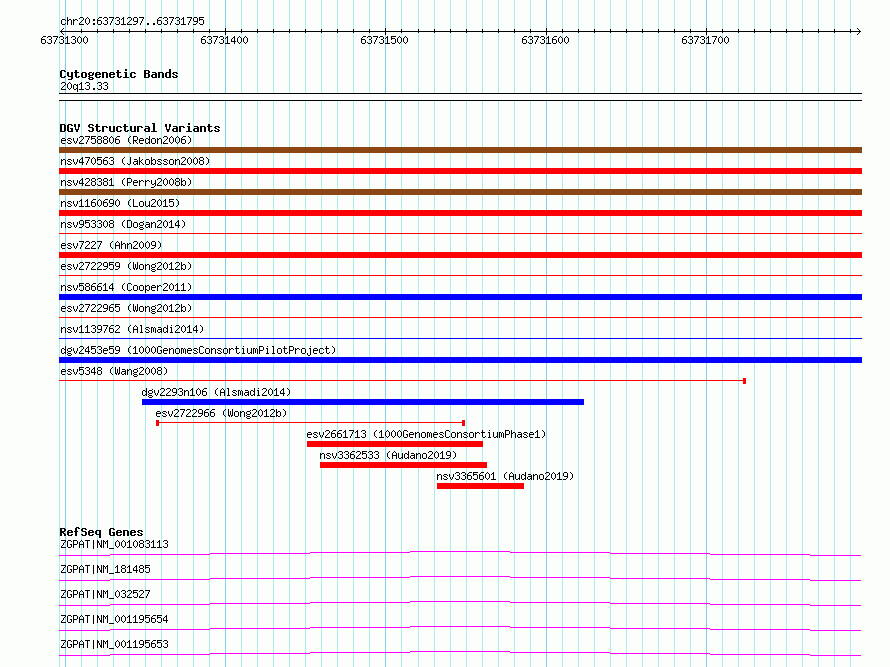Click the chr20:63731297..63731795 region label
The width and height of the screenshot is (890, 667).
coord(132,21)
